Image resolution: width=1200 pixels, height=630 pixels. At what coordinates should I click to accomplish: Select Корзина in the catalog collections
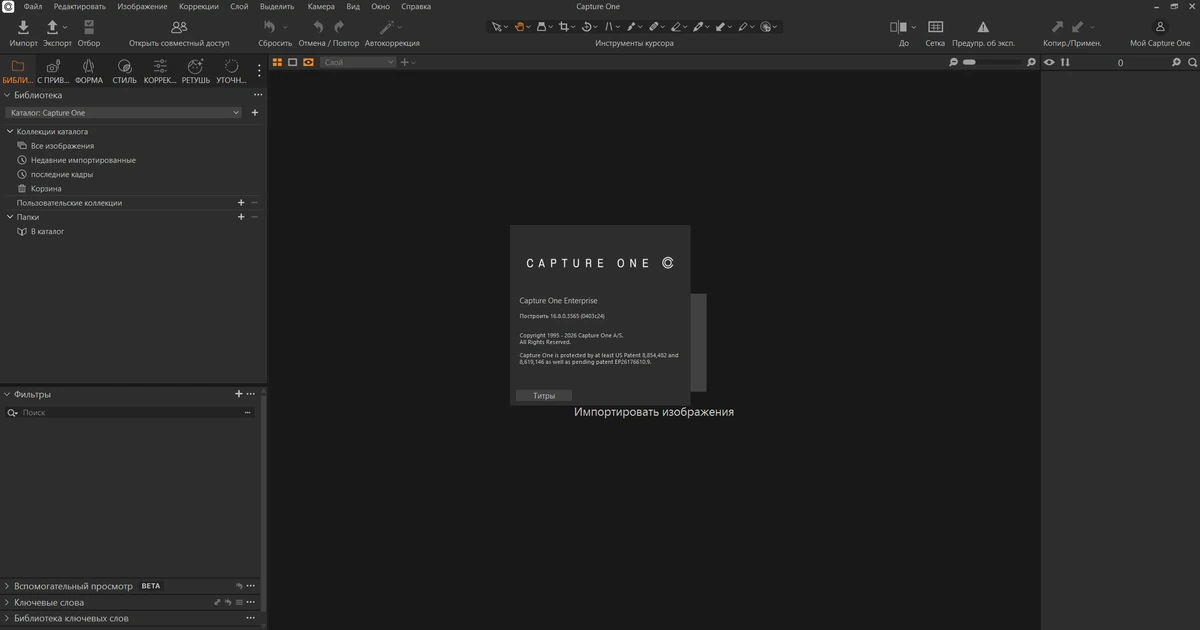pyautogui.click(x=46, y=188)
